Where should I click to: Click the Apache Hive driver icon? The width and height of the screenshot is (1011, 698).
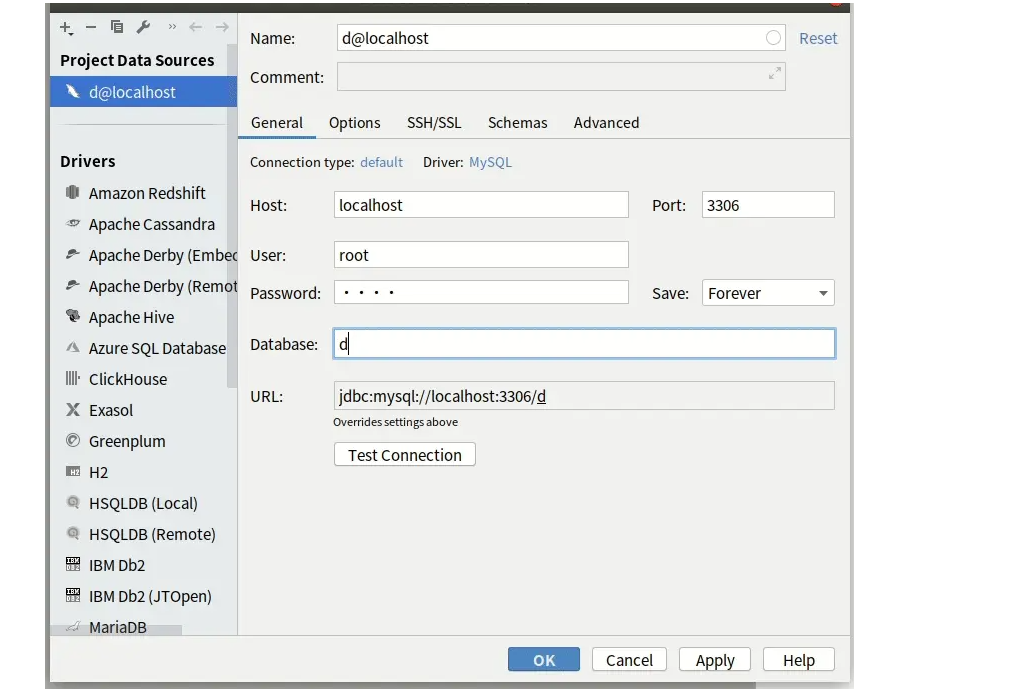pyautogui.click(x=73, y=316)
